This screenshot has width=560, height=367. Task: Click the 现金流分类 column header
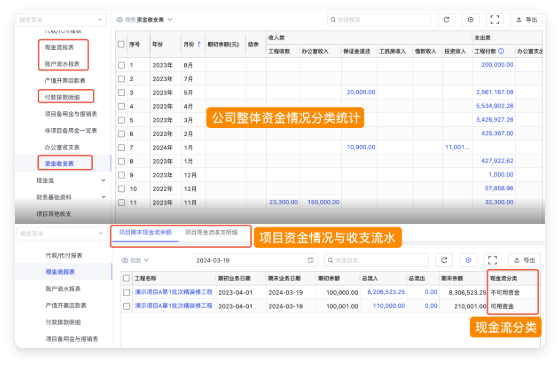(504, 278)
